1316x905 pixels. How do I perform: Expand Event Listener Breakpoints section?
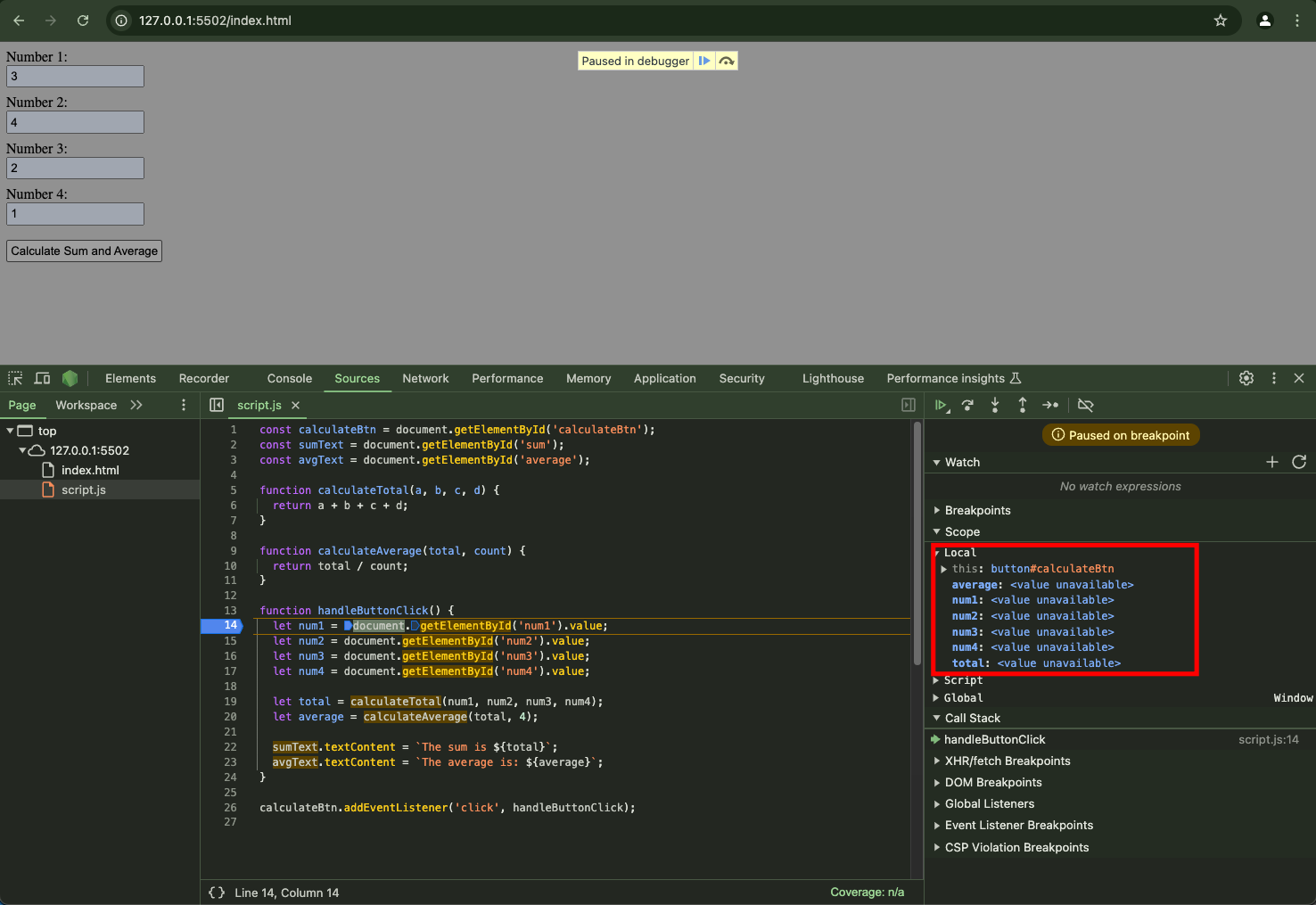point(936,825)
